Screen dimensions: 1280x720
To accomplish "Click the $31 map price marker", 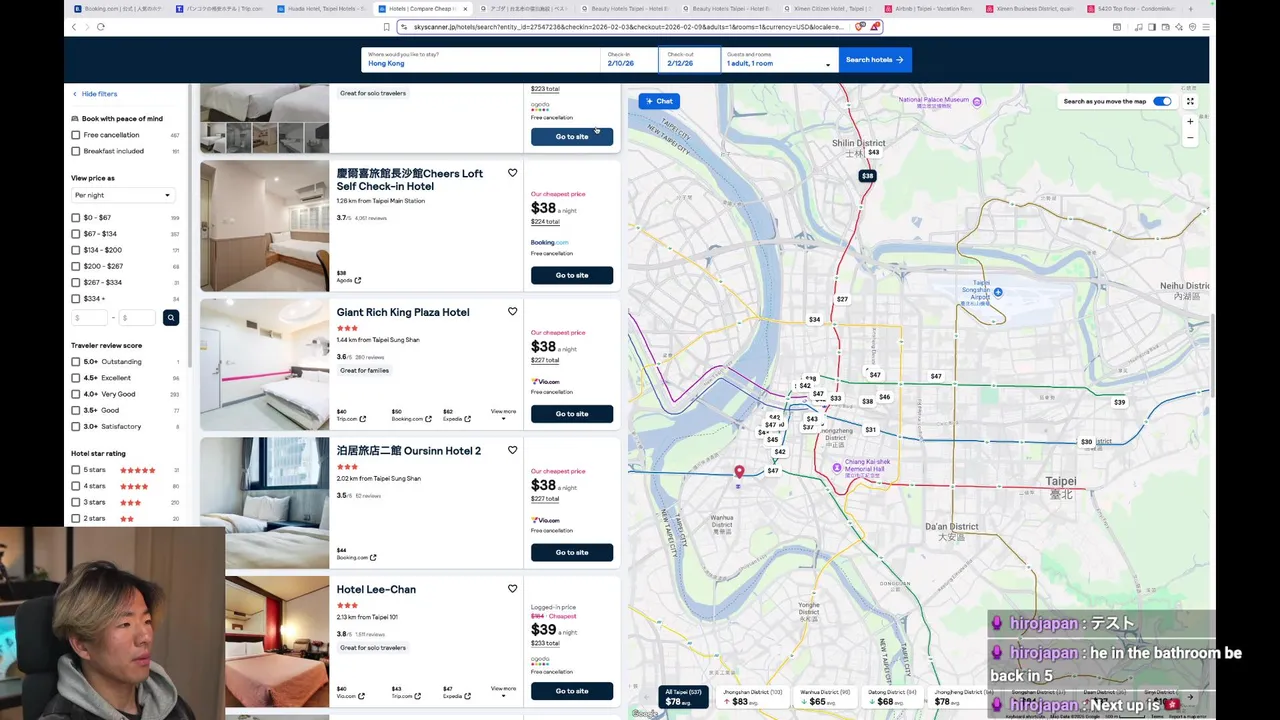I will 870,429.
